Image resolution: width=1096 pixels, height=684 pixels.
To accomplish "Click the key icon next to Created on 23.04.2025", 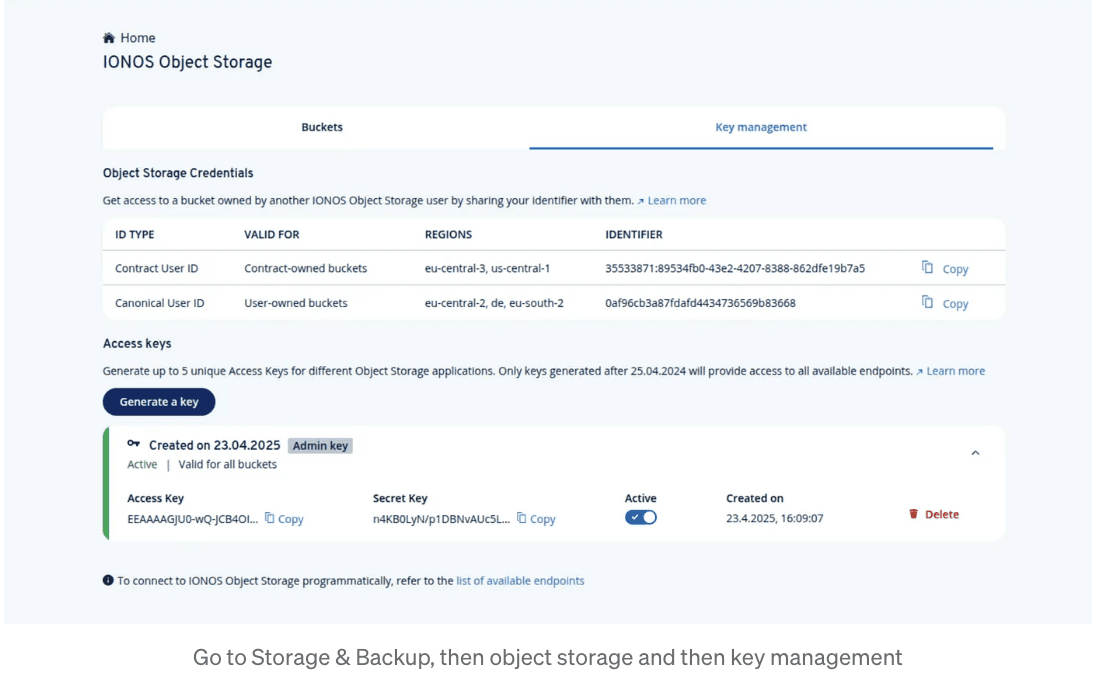I will pos(134,444).
